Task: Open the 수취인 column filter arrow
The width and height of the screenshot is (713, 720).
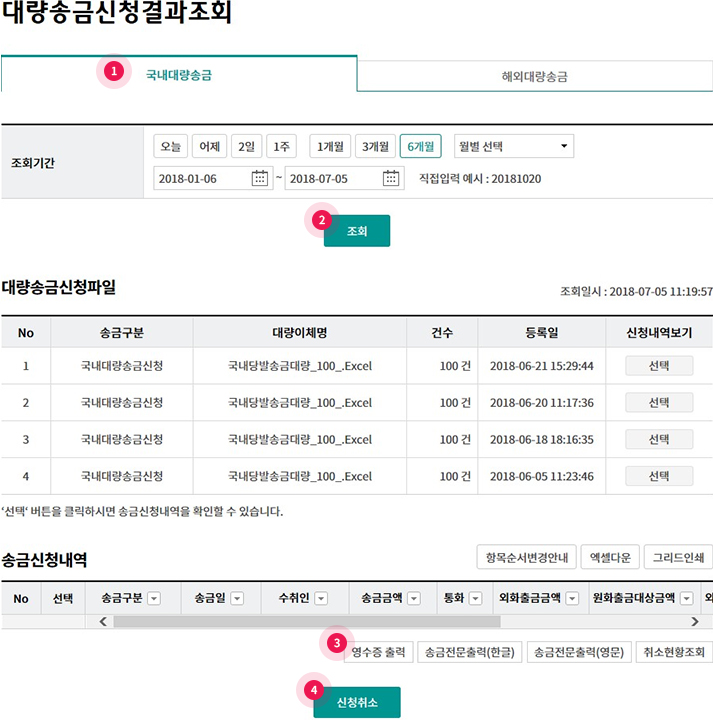Action: point(321,599)
